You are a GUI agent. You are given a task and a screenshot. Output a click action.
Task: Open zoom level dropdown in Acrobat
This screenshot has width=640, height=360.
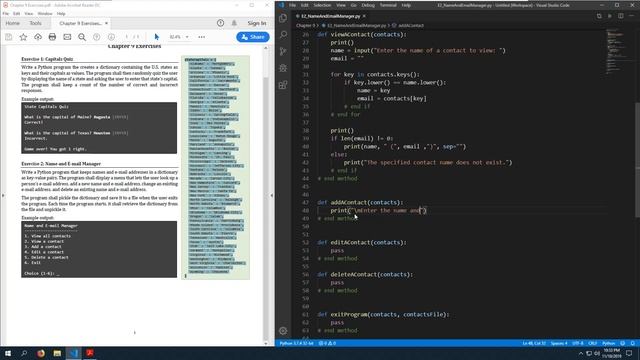(x=187, y=37)
